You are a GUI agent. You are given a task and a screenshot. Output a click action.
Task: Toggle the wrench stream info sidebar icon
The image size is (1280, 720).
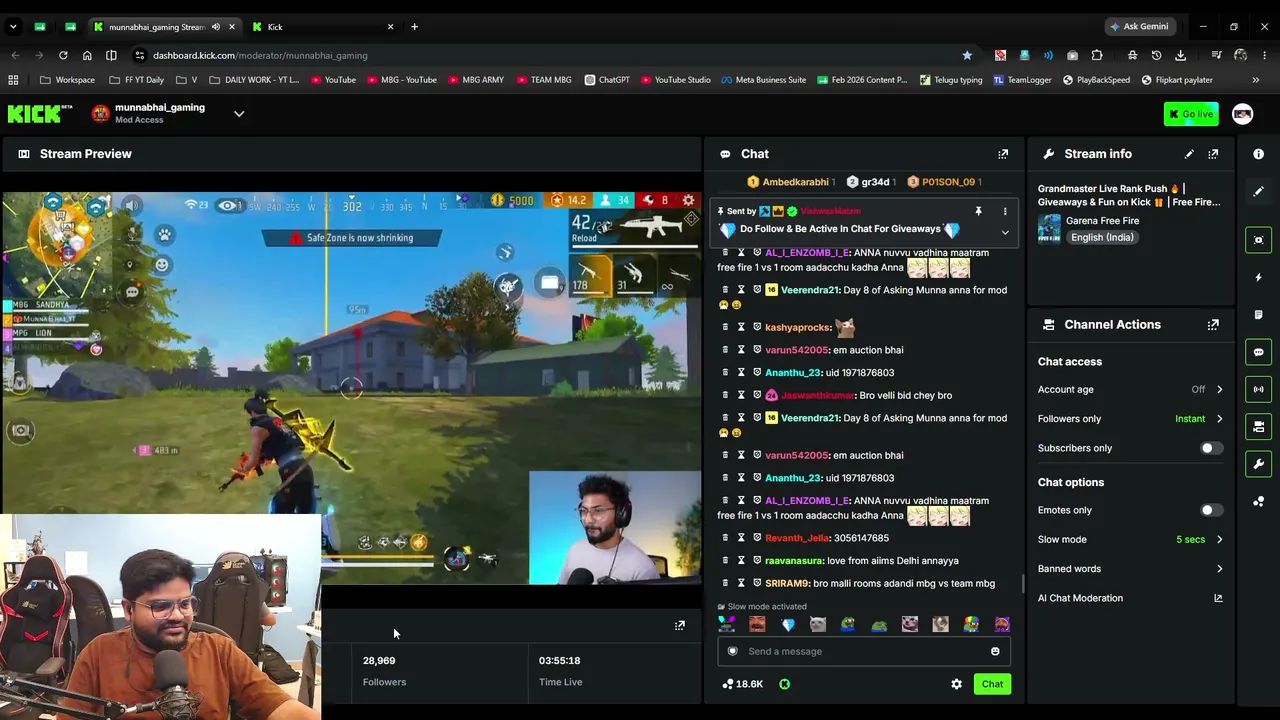tap(1259, 464)
